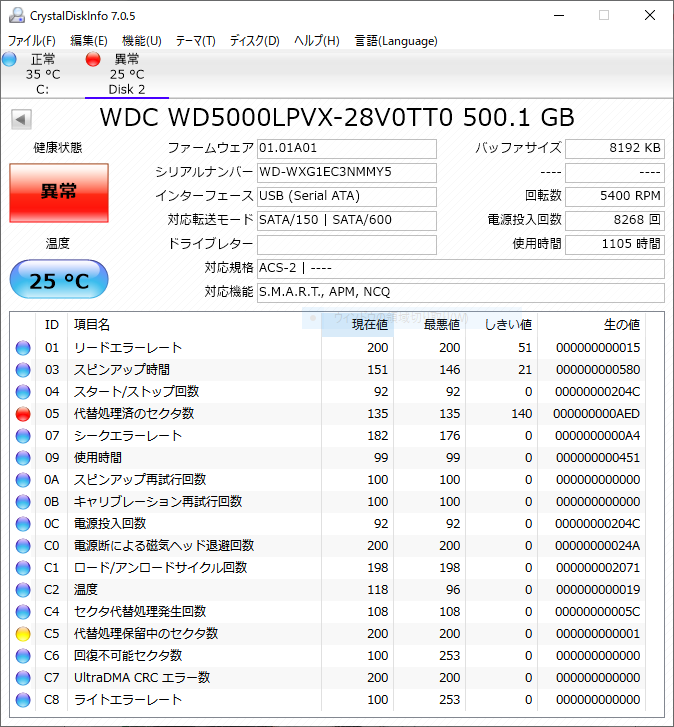This screenshot has height=727, width=674.
Task: Open the ヘルプ(H) menu
Action: tap(317, 41)
